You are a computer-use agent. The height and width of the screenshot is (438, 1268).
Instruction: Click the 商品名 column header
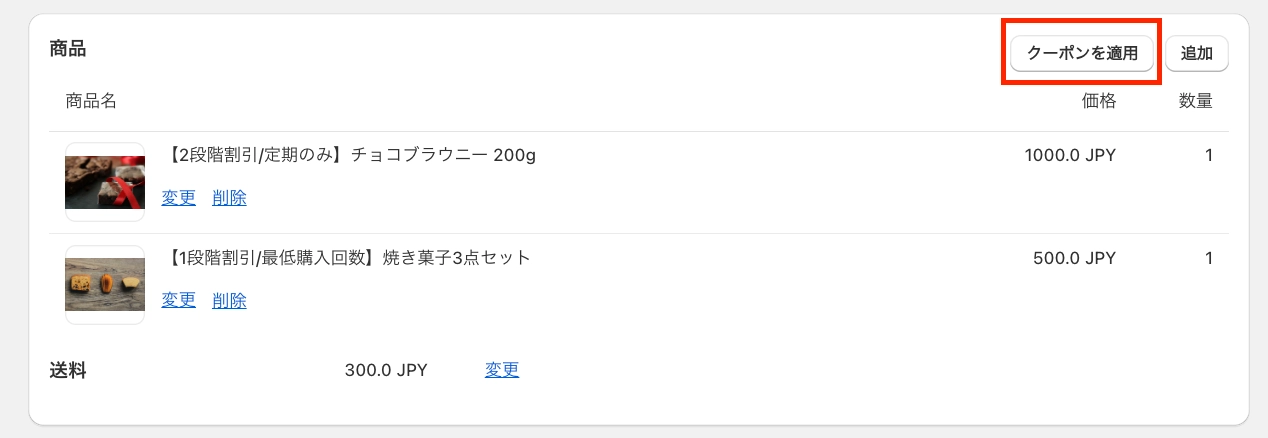coord(91,100)
